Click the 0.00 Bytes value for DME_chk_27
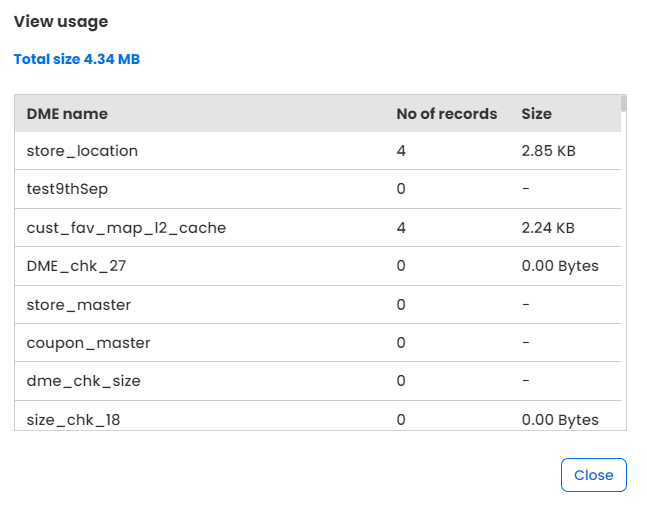 click(560, 266)
